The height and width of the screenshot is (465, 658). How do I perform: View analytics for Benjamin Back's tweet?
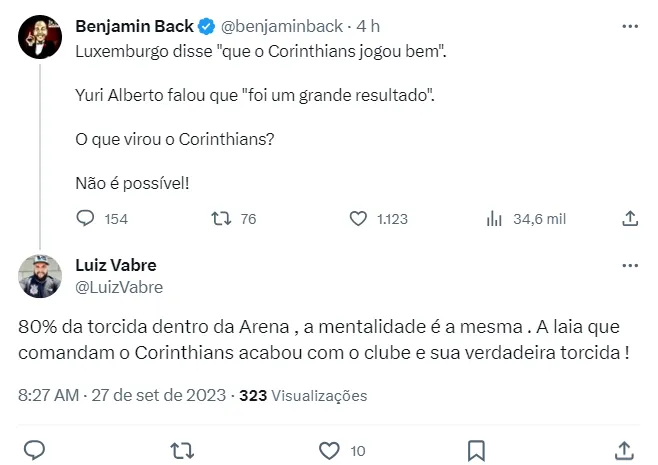[x=493, y=218]
